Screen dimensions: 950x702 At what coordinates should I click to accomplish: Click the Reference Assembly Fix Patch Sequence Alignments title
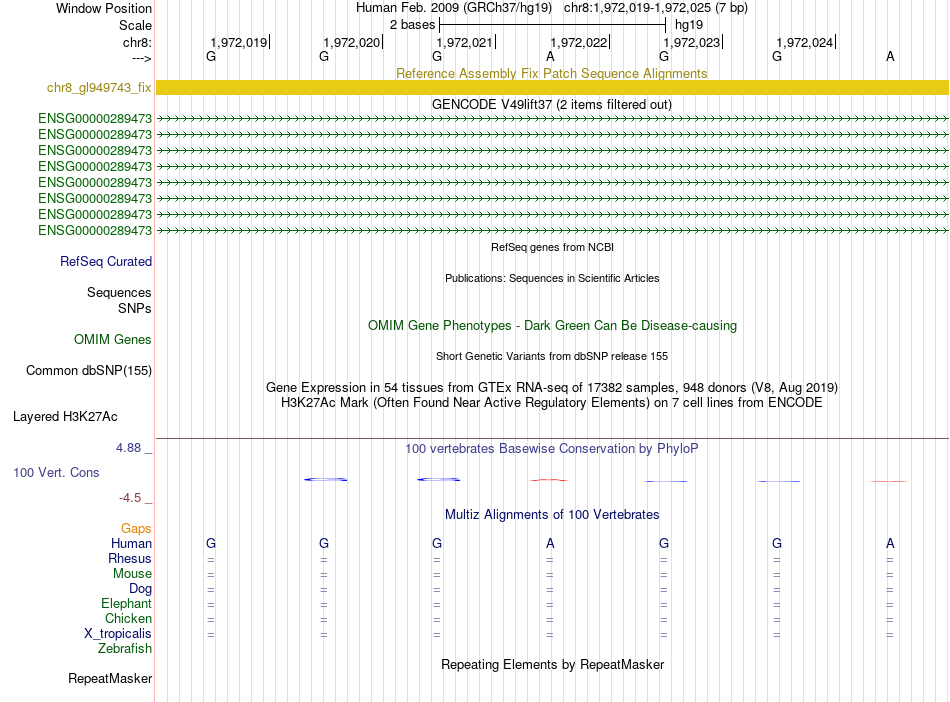click(551, 73)
